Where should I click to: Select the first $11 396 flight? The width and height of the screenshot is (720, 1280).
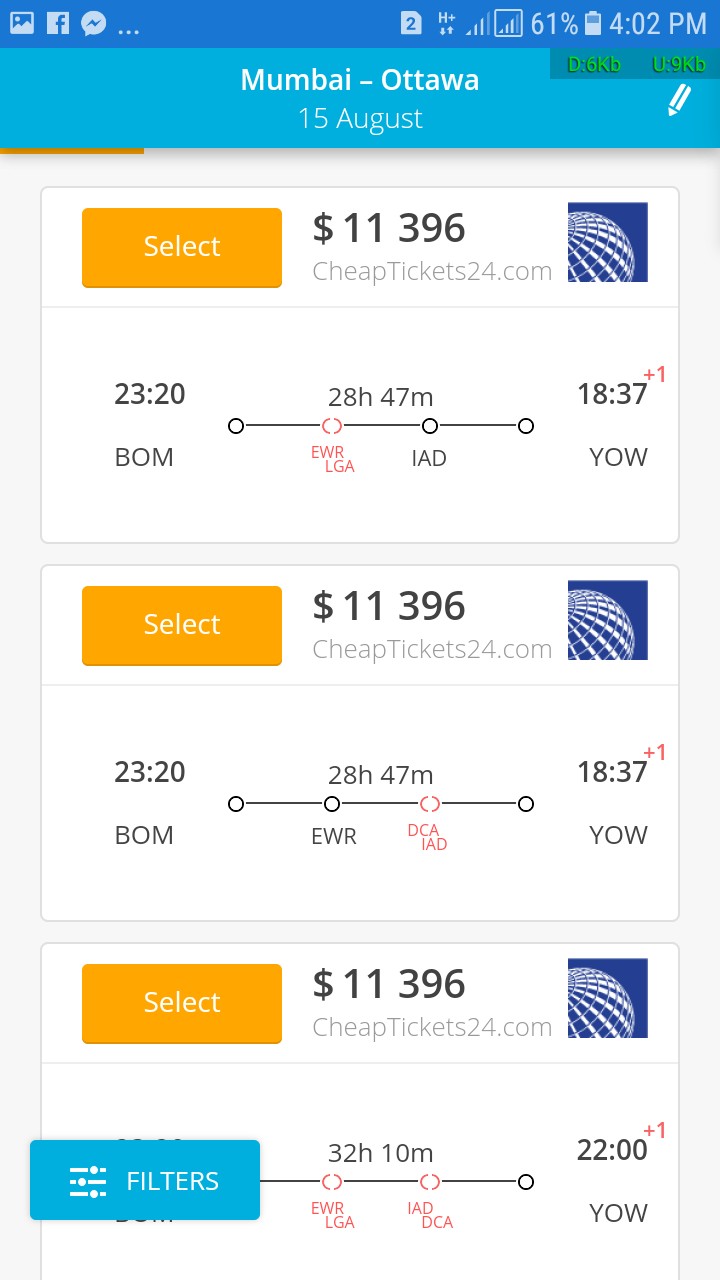point(182,247)
